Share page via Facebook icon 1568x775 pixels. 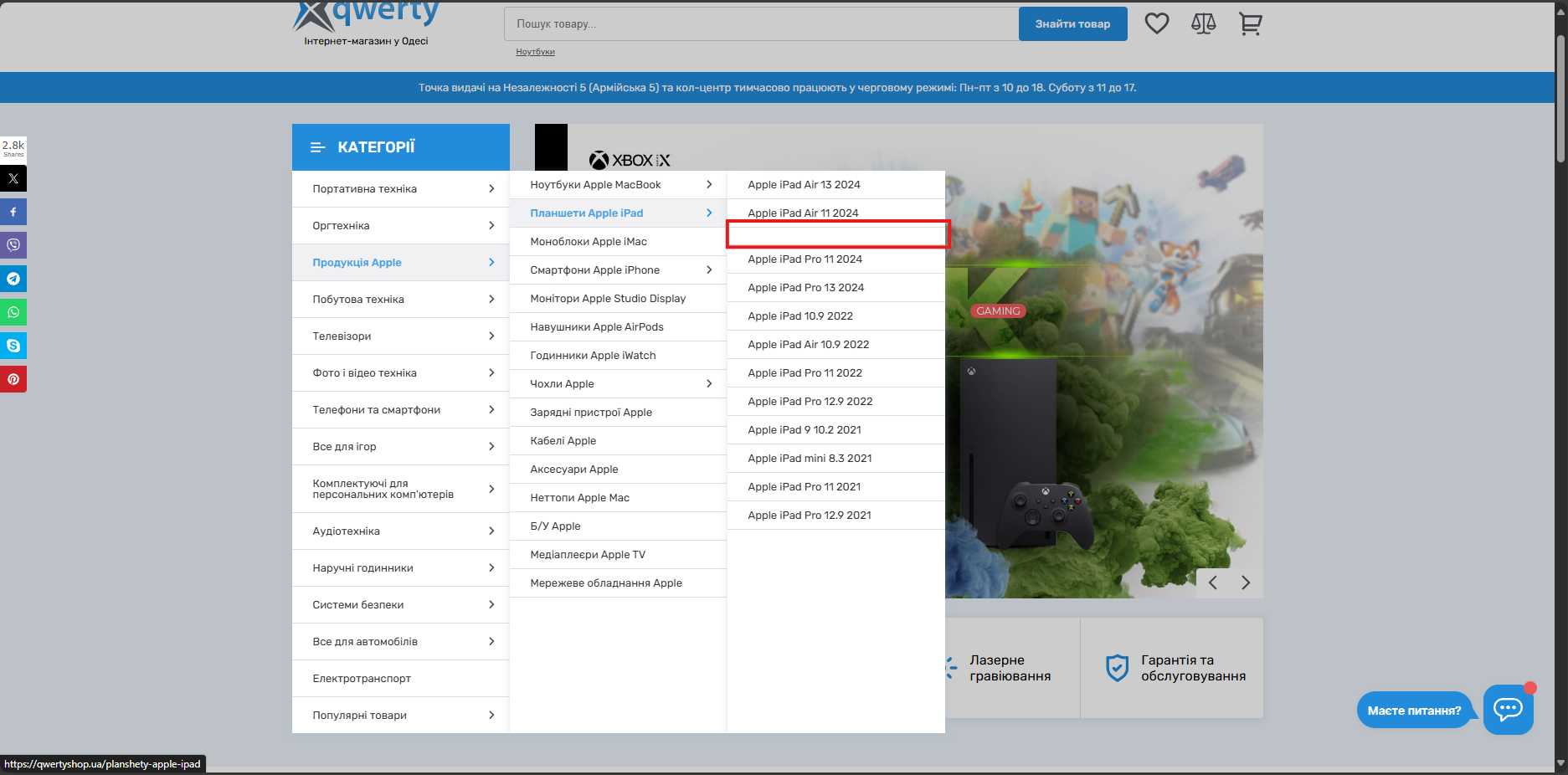point(13,212)
